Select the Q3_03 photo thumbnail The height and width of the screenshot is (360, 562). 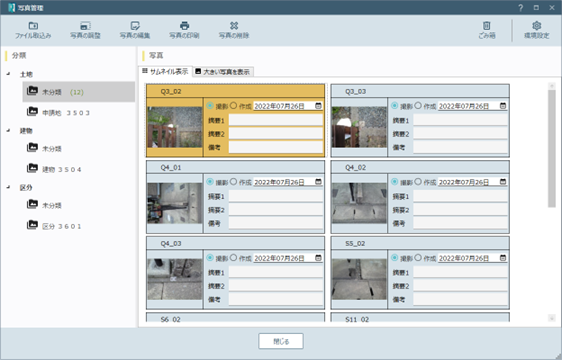pos(359,127)
